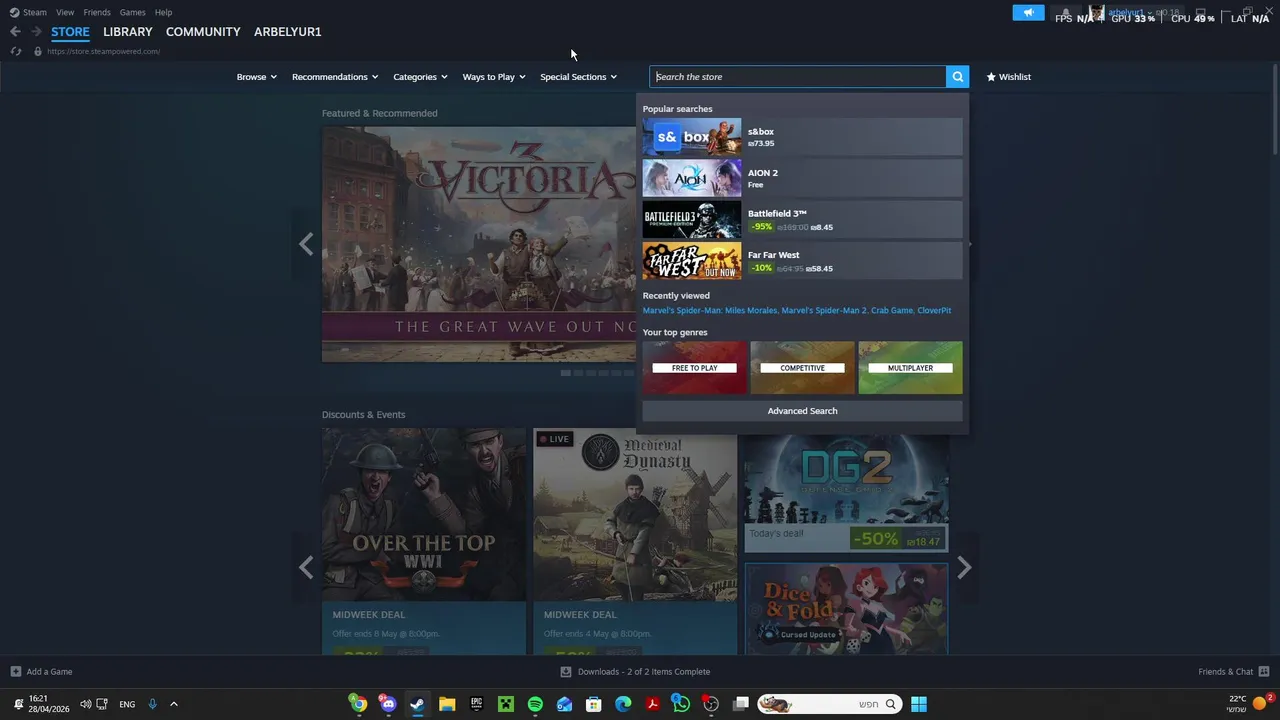
Task: Click the Windows Start button
Action: pos(918,704)
